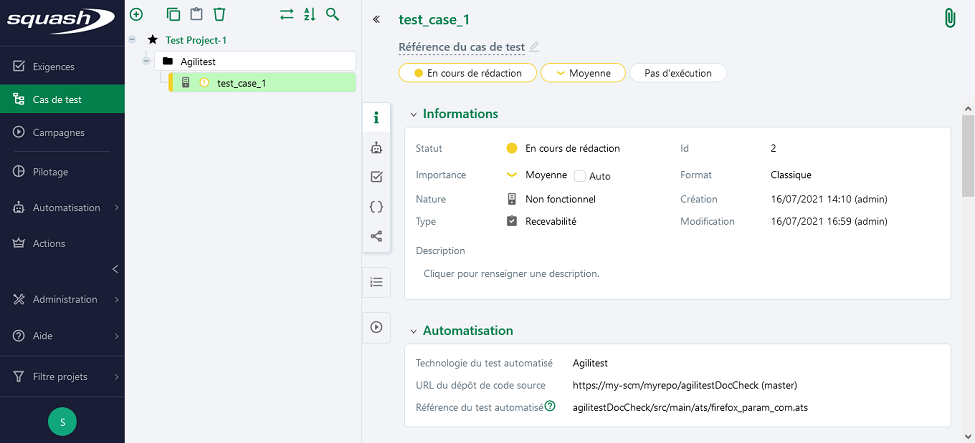The image size is (975, 443).
Task: Open search with magnifier icon
Action: (x=333, y=15)
